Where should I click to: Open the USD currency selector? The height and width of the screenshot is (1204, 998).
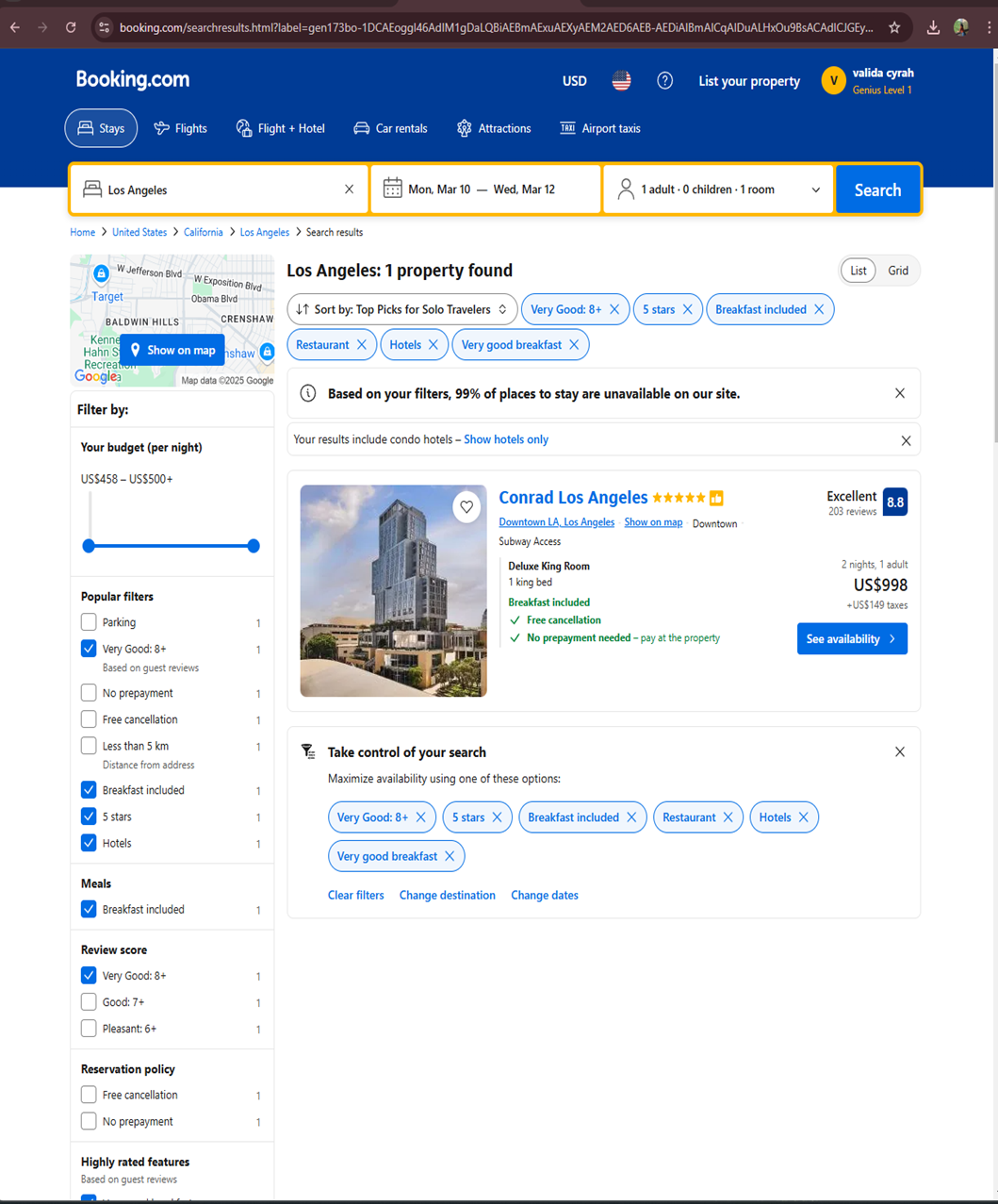pyautogui.click(x=575, y=81)
